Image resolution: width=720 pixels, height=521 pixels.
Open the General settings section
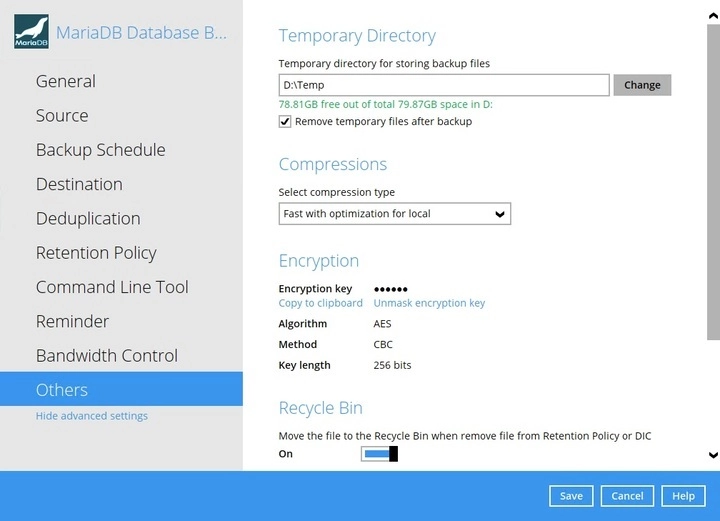[66, 81]
